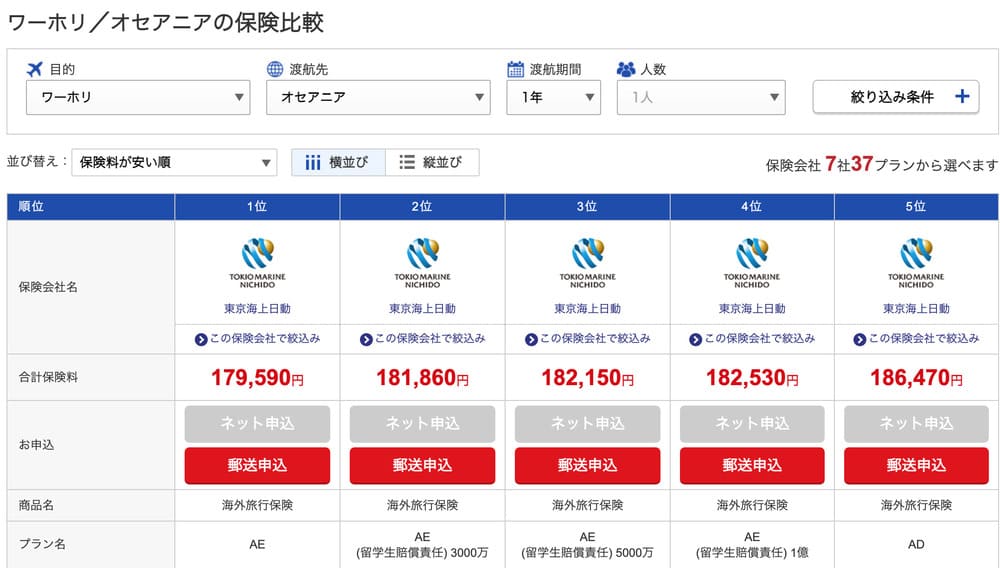Click 郵送申込 button in the 4位 column
The width and height of the screenshot is (1000, 568).
(x=752, y=465)
